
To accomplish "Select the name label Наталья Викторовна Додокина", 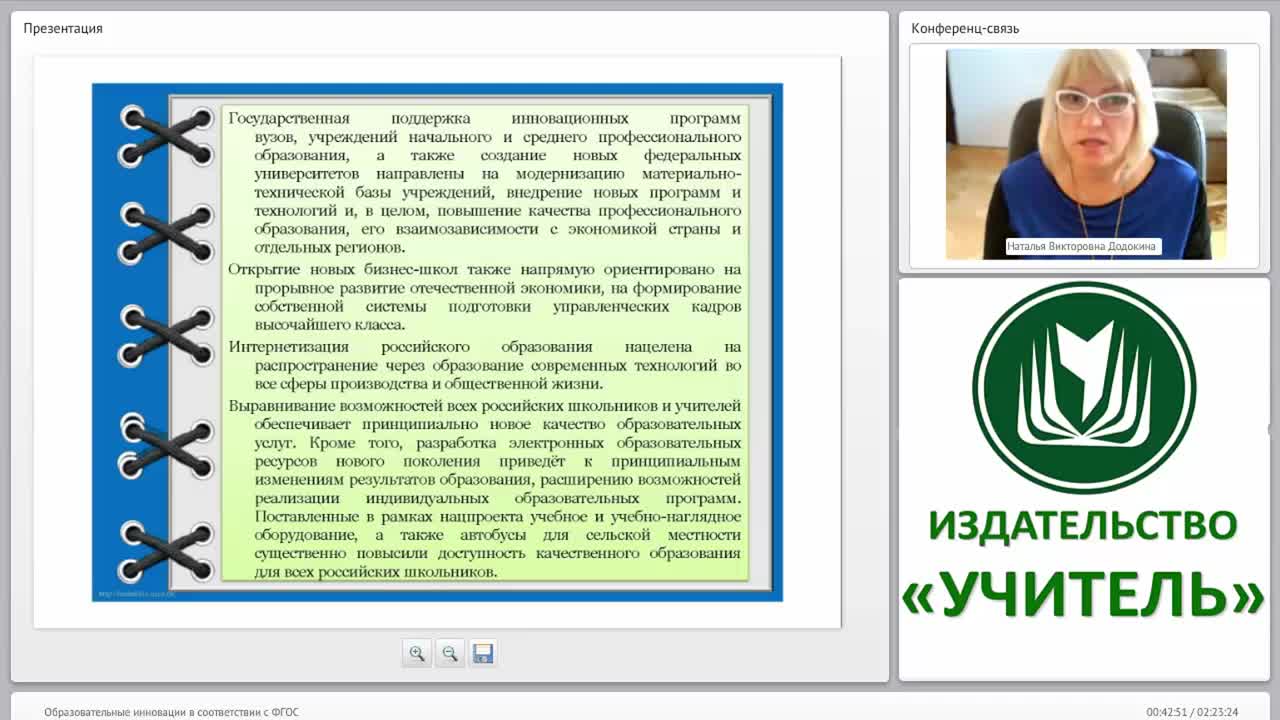I will 1083,246.
